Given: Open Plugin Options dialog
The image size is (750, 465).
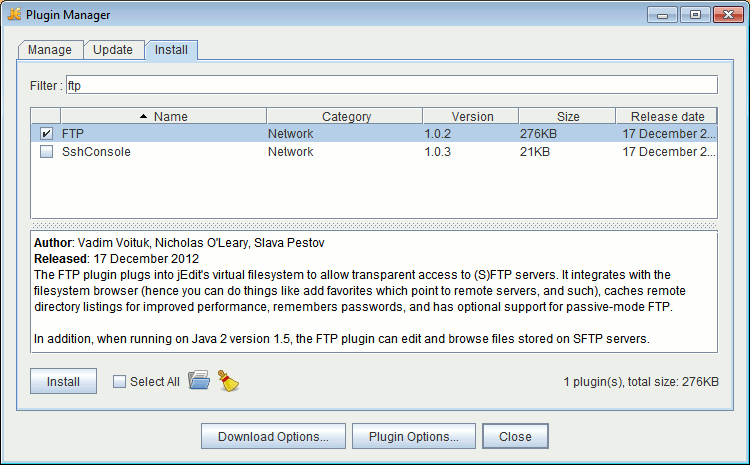Looking at the screenshot, I should click(x=414, y=436).
